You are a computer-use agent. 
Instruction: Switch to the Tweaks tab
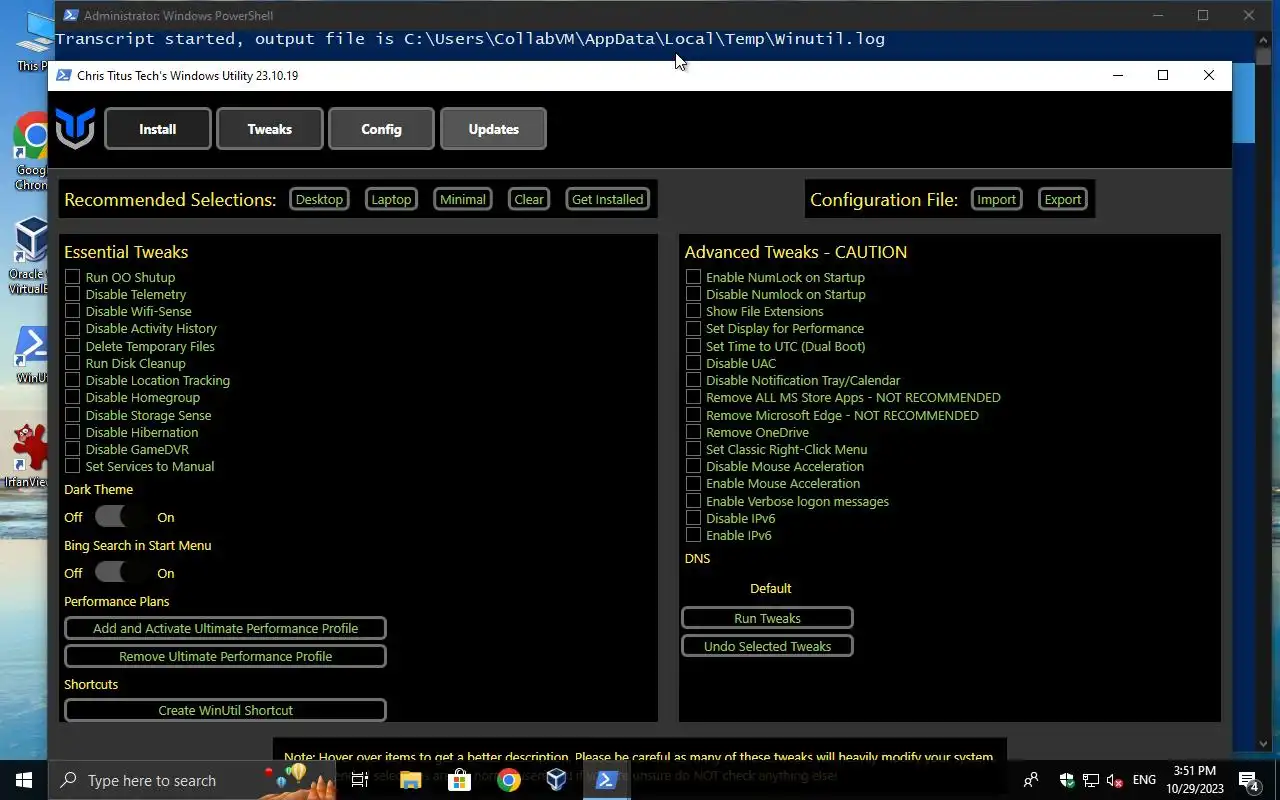click(x=270, y=129)
